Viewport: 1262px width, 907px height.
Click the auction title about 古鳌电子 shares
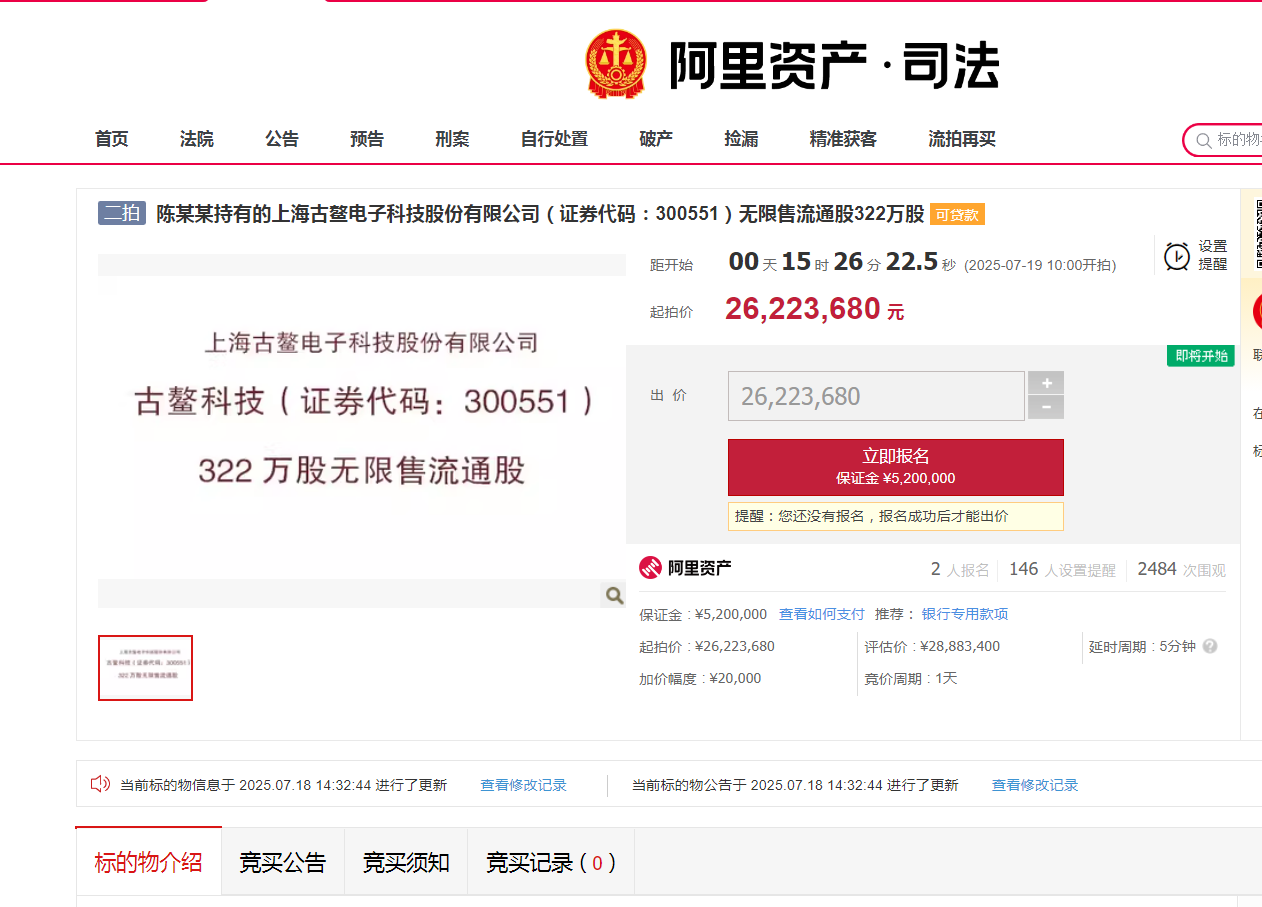coord(540,214)
